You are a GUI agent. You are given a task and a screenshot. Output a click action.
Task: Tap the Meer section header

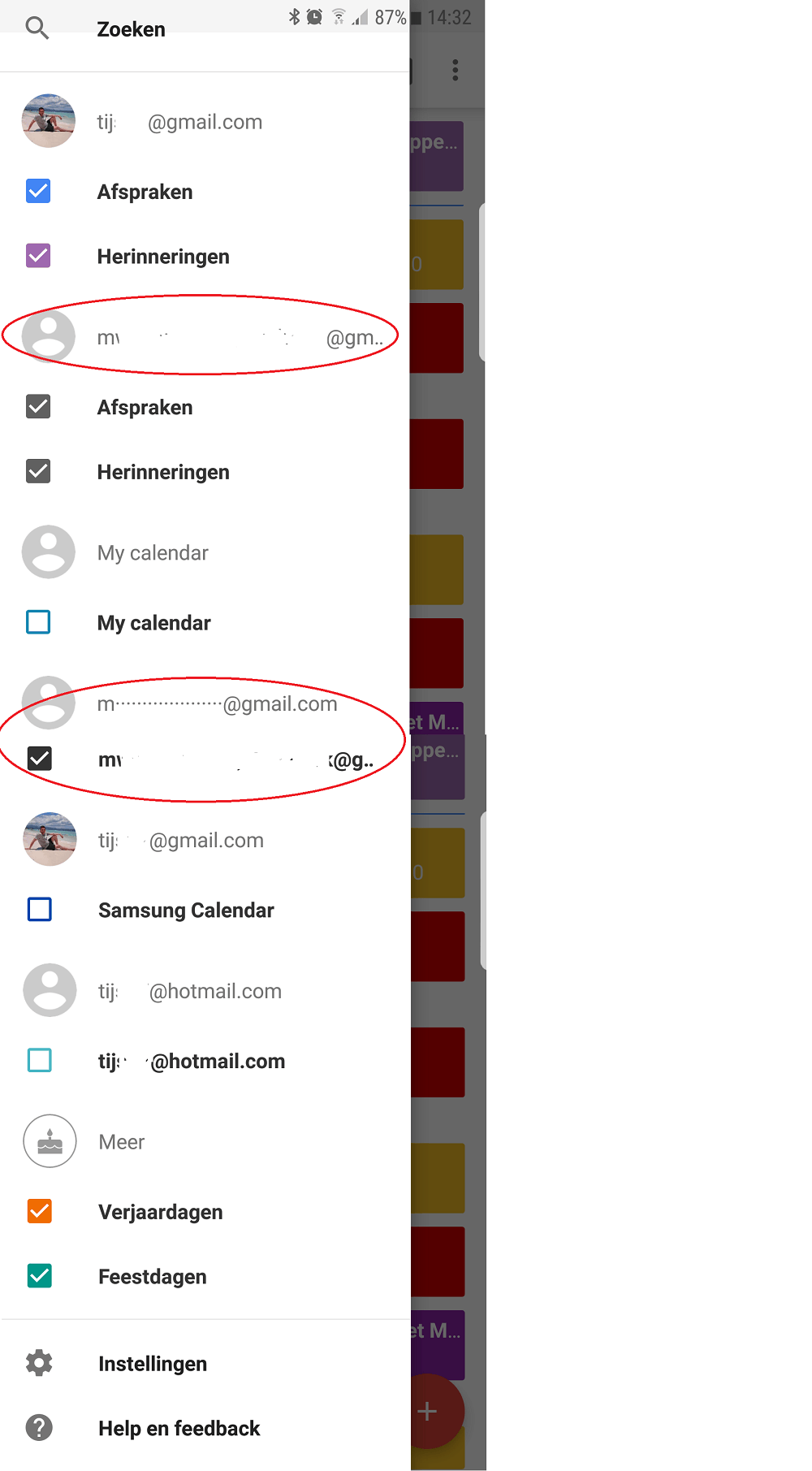coord(122,1142)
